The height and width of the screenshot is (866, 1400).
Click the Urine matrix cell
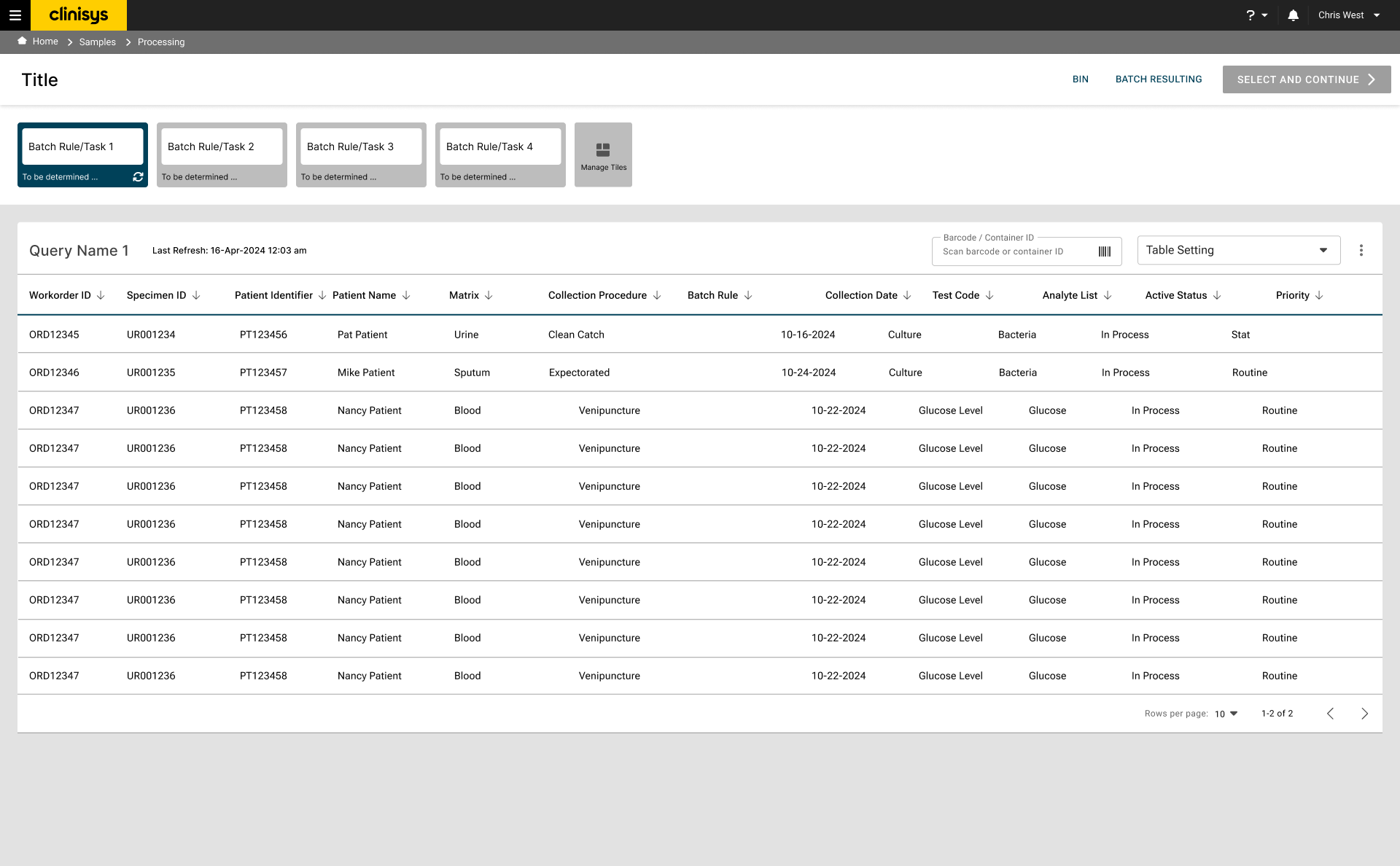[467, 335]
